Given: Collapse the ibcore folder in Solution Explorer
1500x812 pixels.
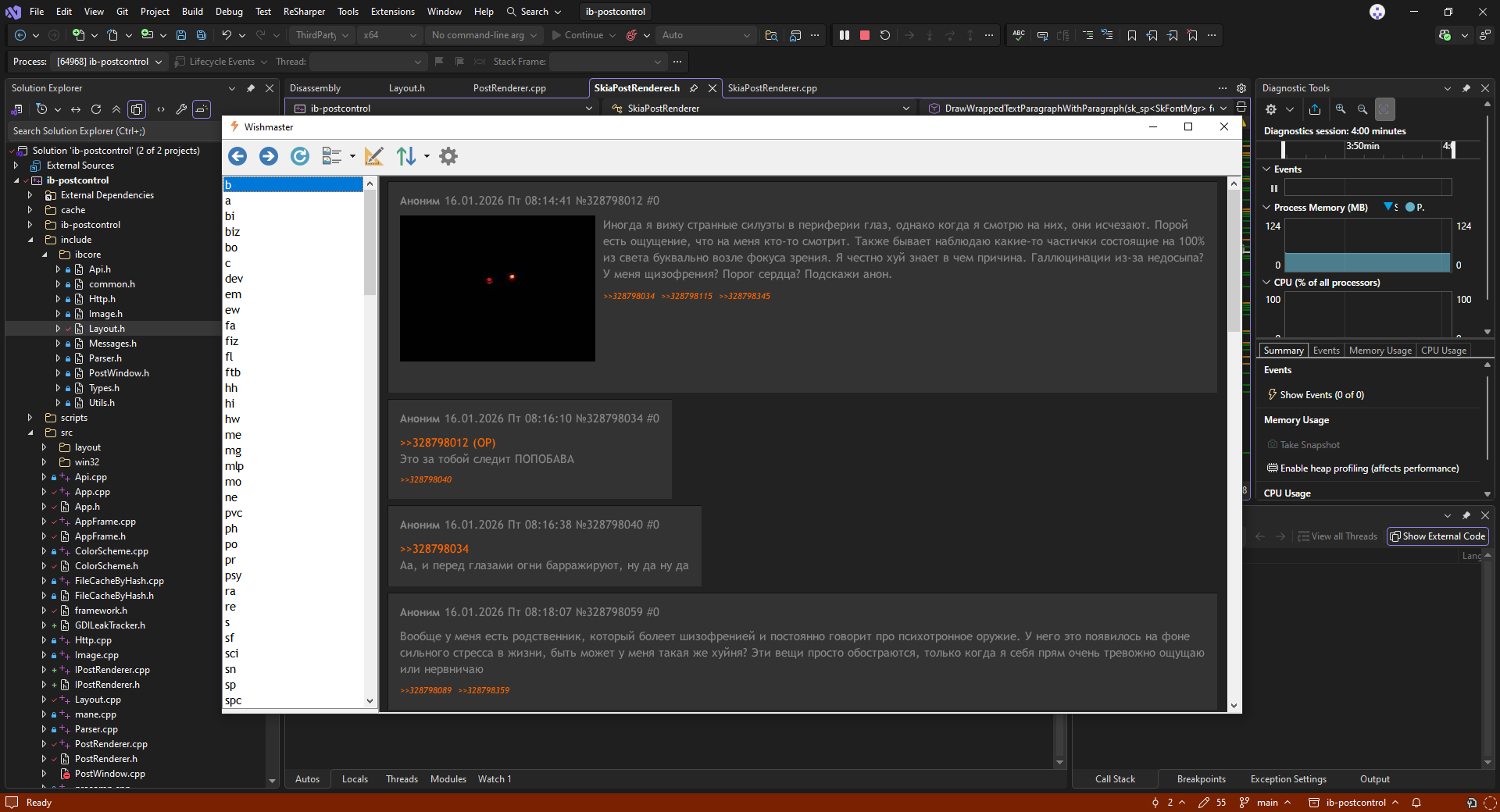Looking at the screenshot, I should point(45,255).
